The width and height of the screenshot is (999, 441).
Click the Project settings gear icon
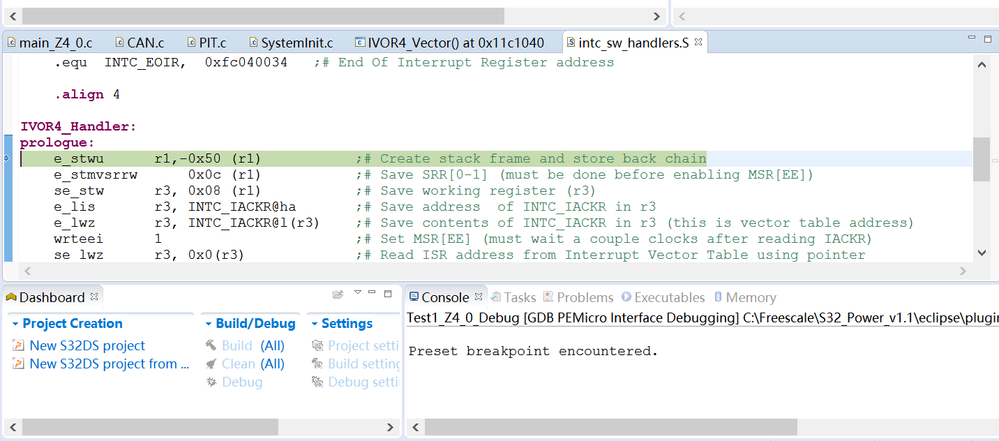(x=319, y=346)
